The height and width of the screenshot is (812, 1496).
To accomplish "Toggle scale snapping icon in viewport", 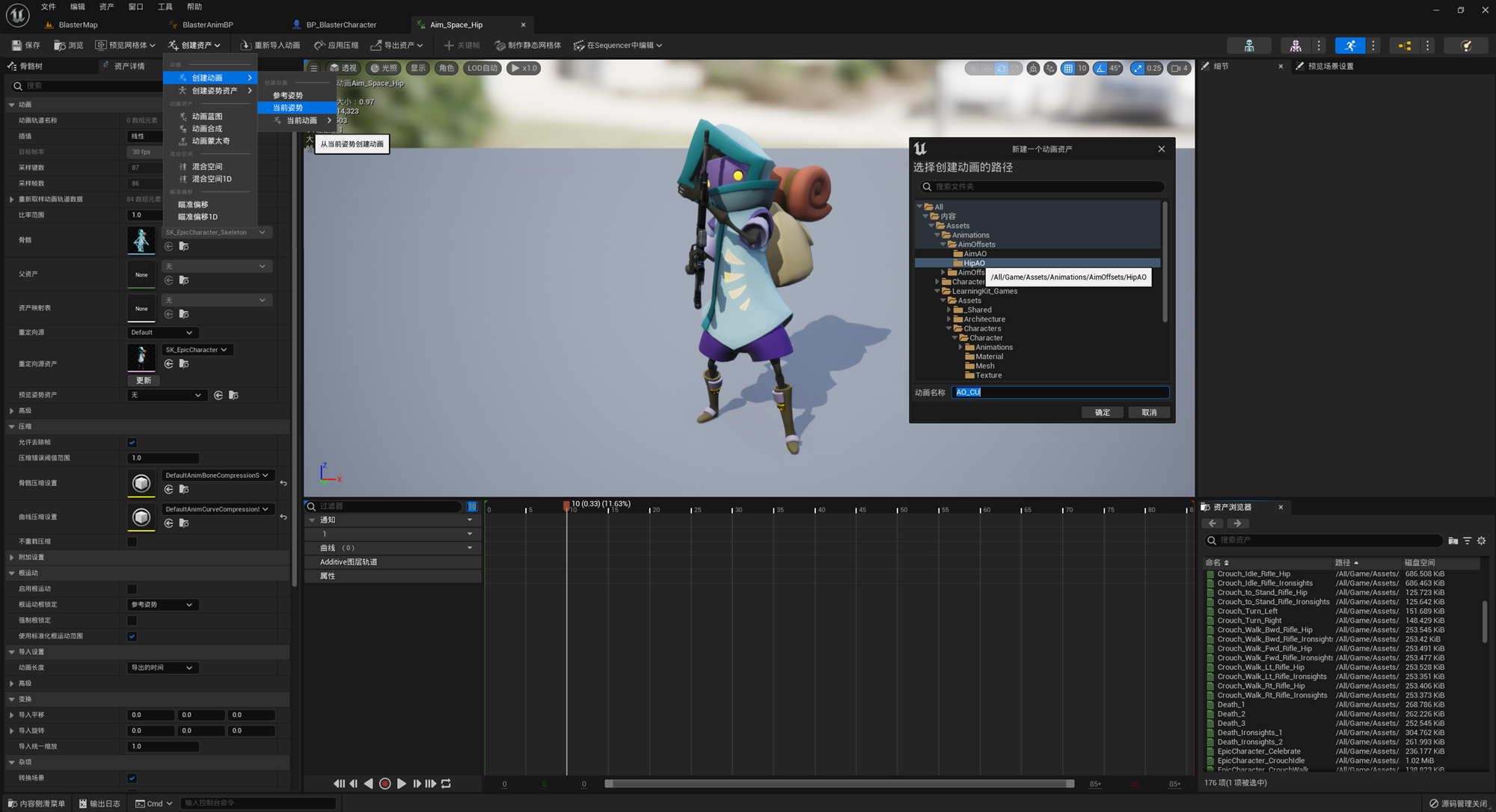I will pos(1138,68).
